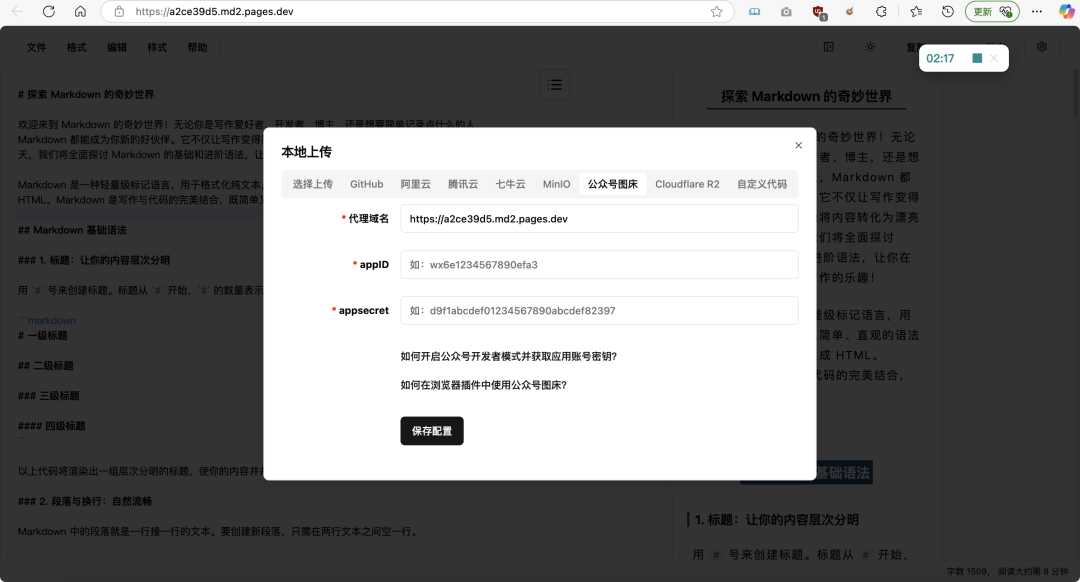Click the outline list icon
The image size is (1080, 582).
point(554,85)
